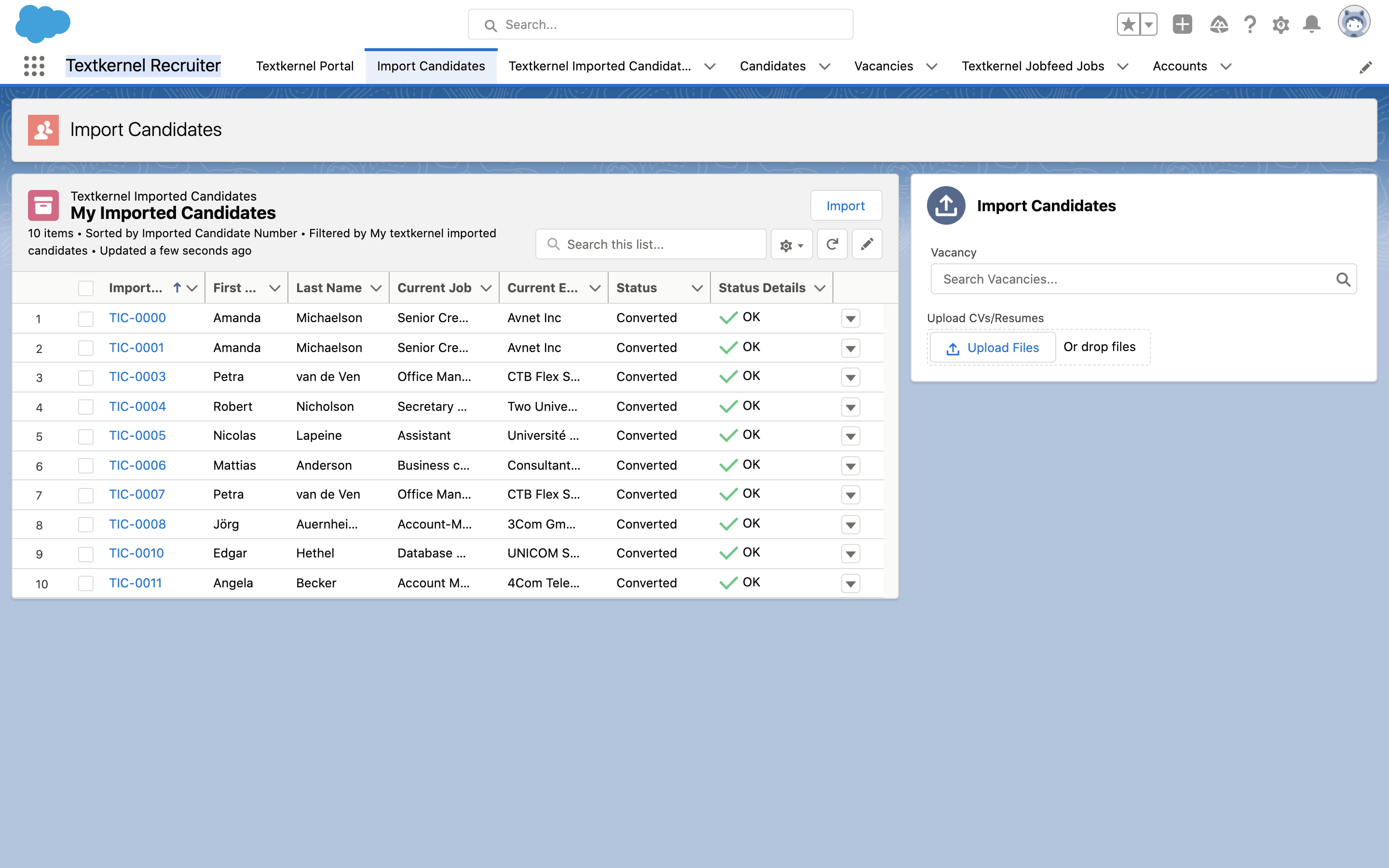Click the Import button
This screenshot has width=1389, height=868.
coord(845,205)
